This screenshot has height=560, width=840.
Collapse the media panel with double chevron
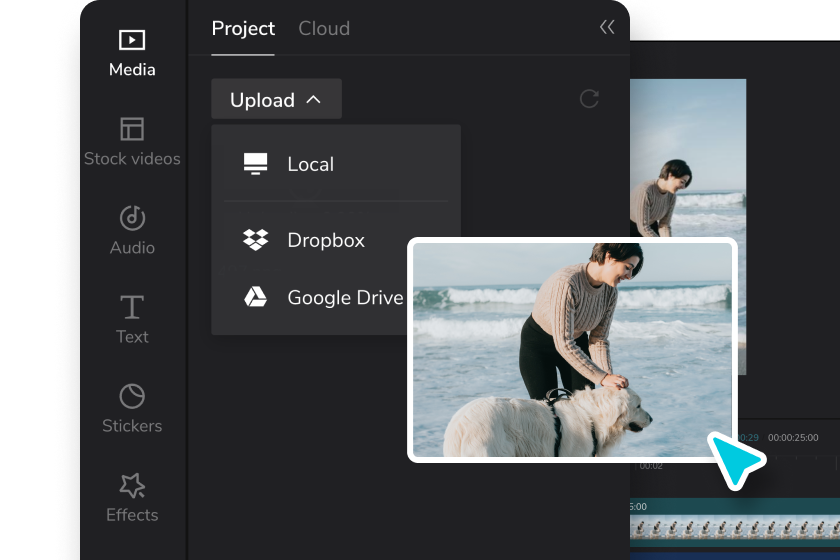(x=607, y=27)
